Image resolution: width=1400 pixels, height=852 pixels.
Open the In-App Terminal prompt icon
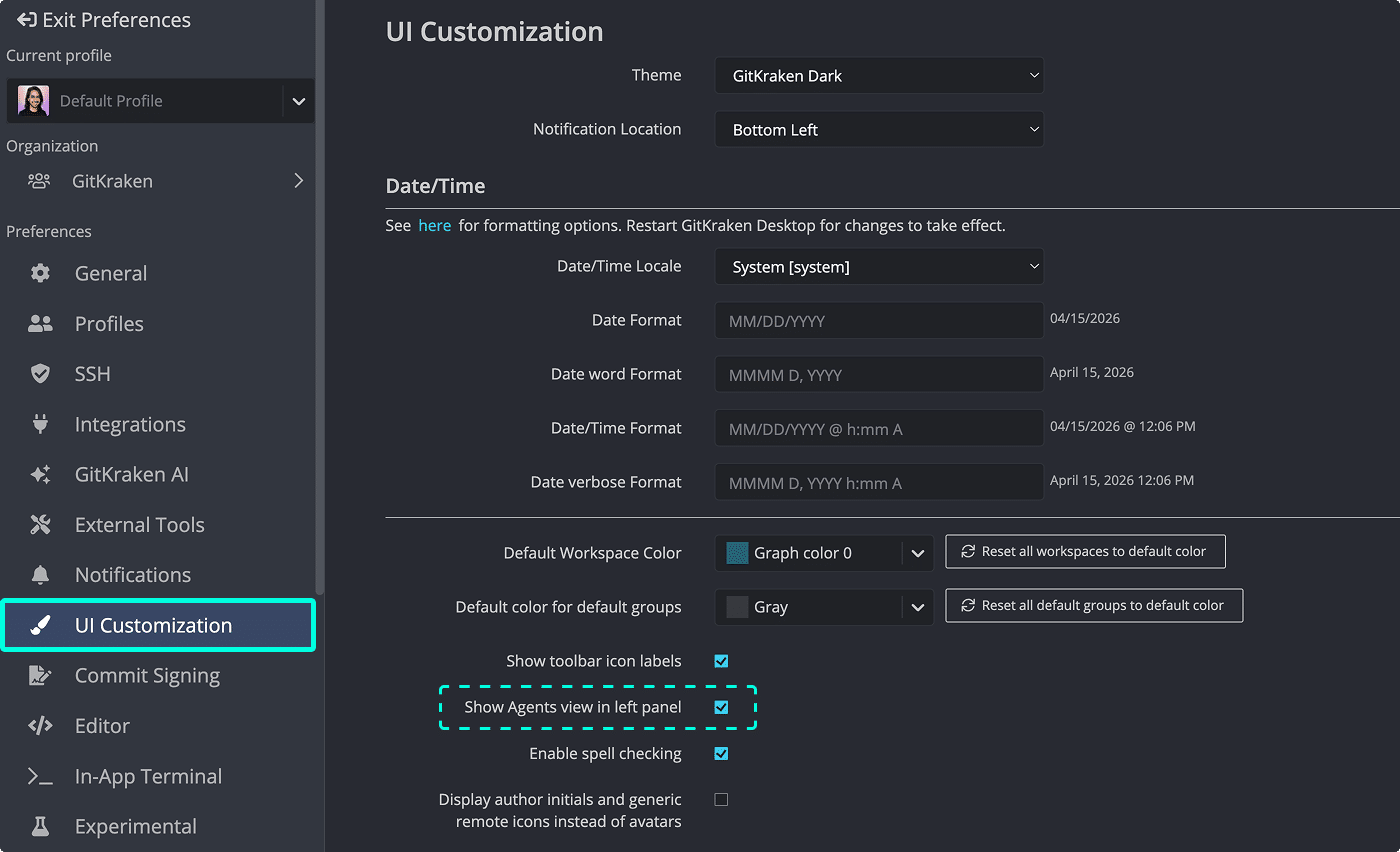point(40,776)
